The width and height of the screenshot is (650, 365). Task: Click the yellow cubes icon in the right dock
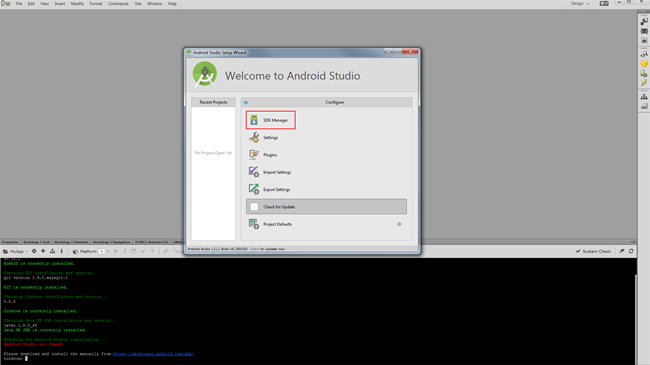pos(644,63)
